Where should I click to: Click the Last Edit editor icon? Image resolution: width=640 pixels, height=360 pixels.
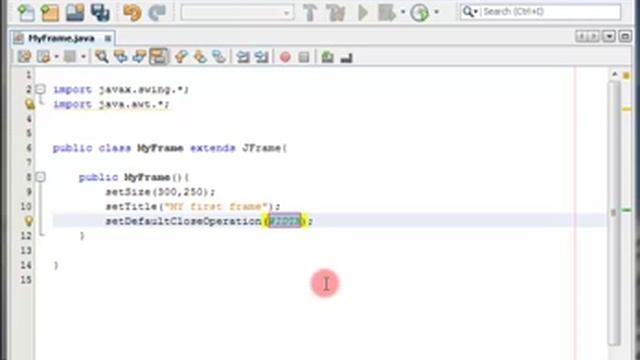tap(24, 56)
